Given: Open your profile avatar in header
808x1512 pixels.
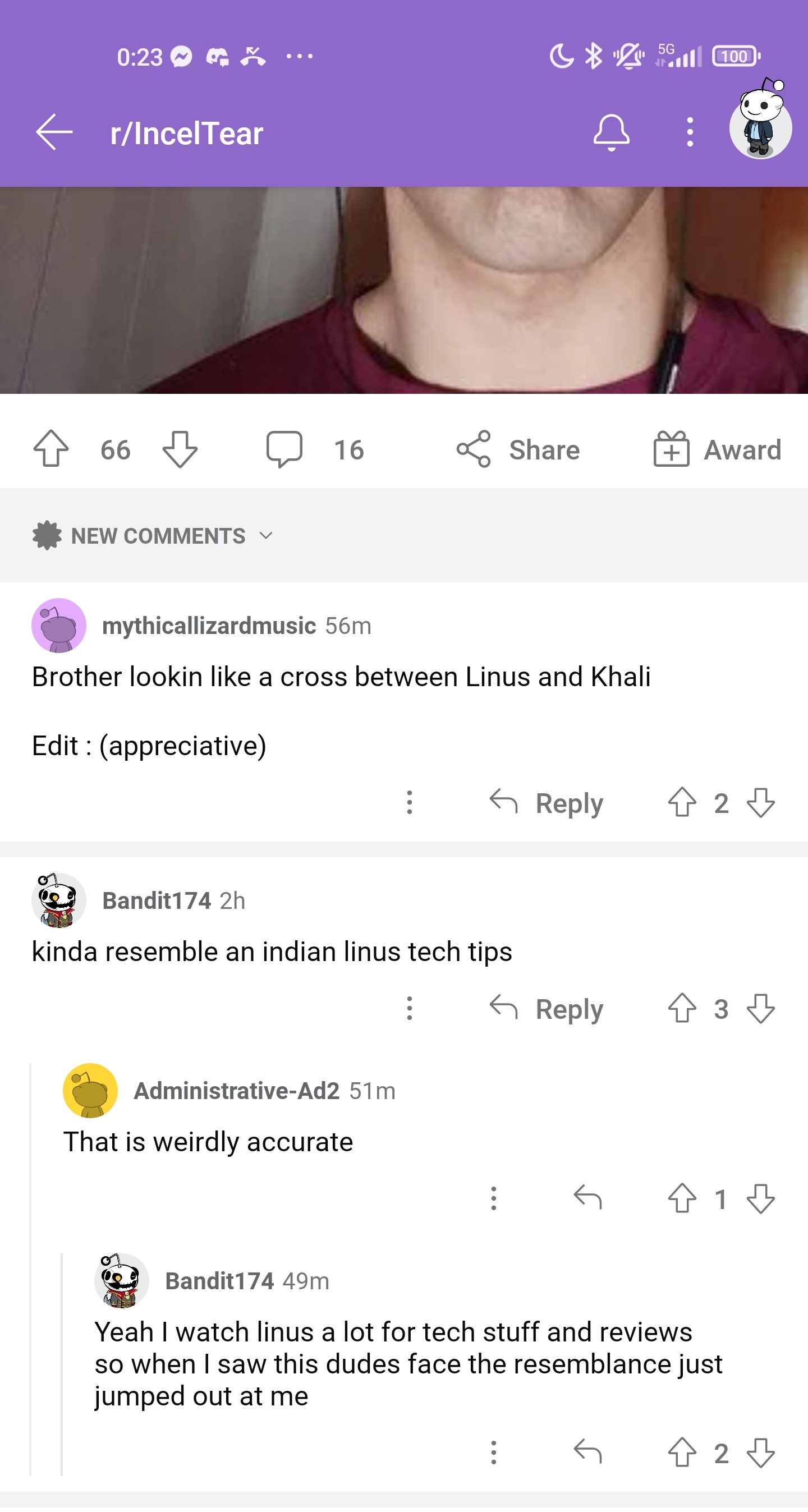Looking at the screenshot, I should (760, 125).
